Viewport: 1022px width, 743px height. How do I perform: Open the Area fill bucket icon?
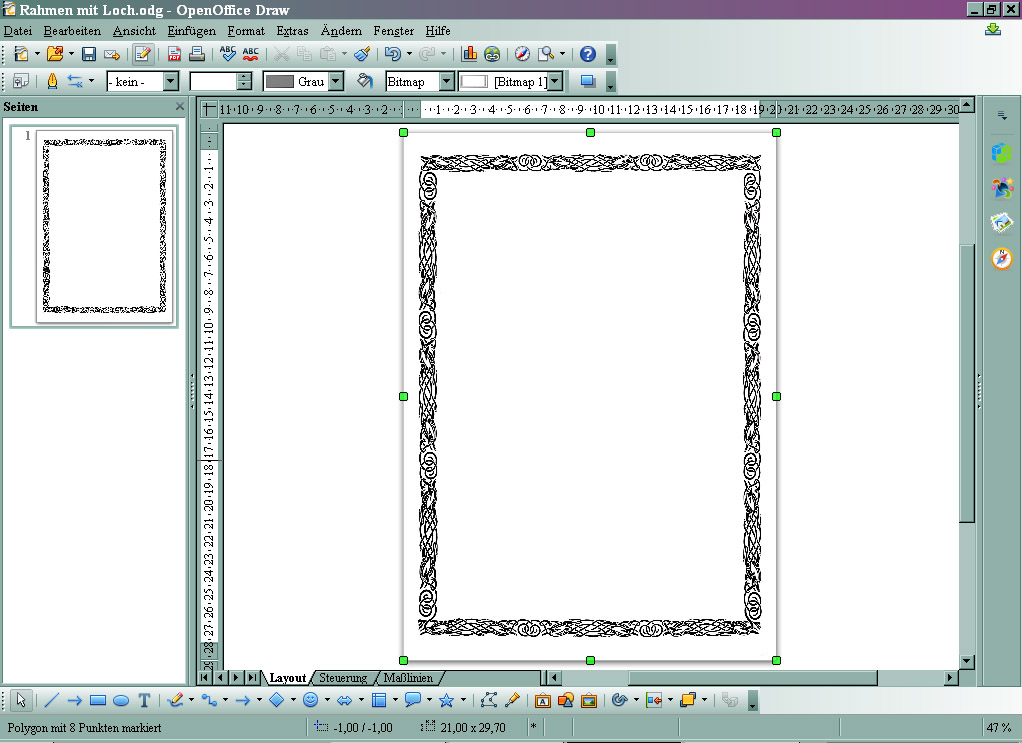pos(365,81)
